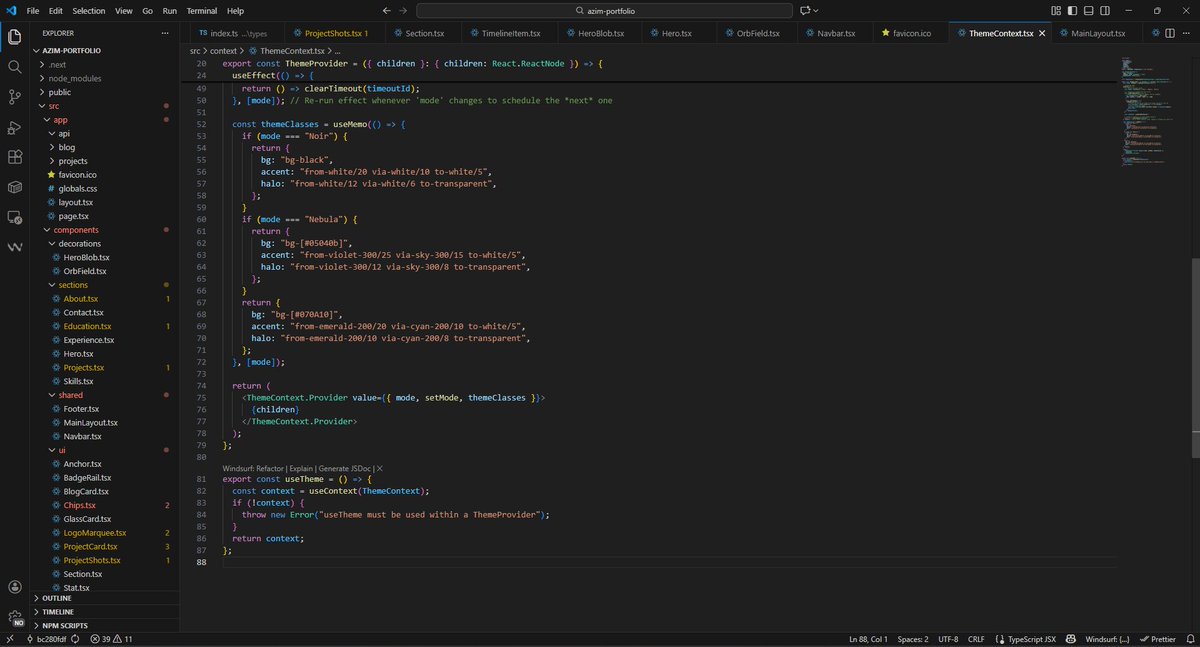
Task: Open the File menu
Action: [33, 10]
